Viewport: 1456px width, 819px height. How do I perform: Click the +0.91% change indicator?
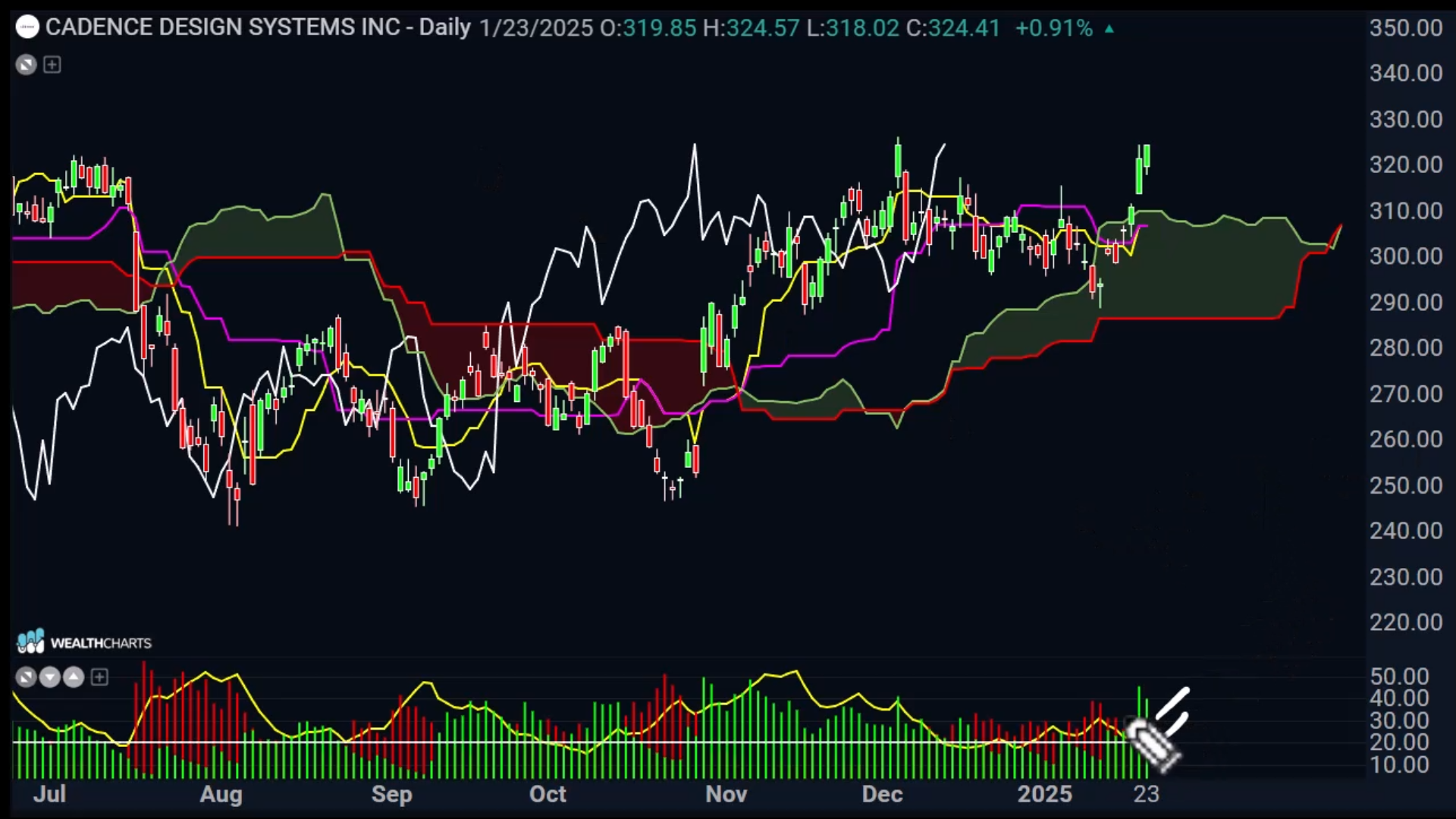pos(1054,28)
